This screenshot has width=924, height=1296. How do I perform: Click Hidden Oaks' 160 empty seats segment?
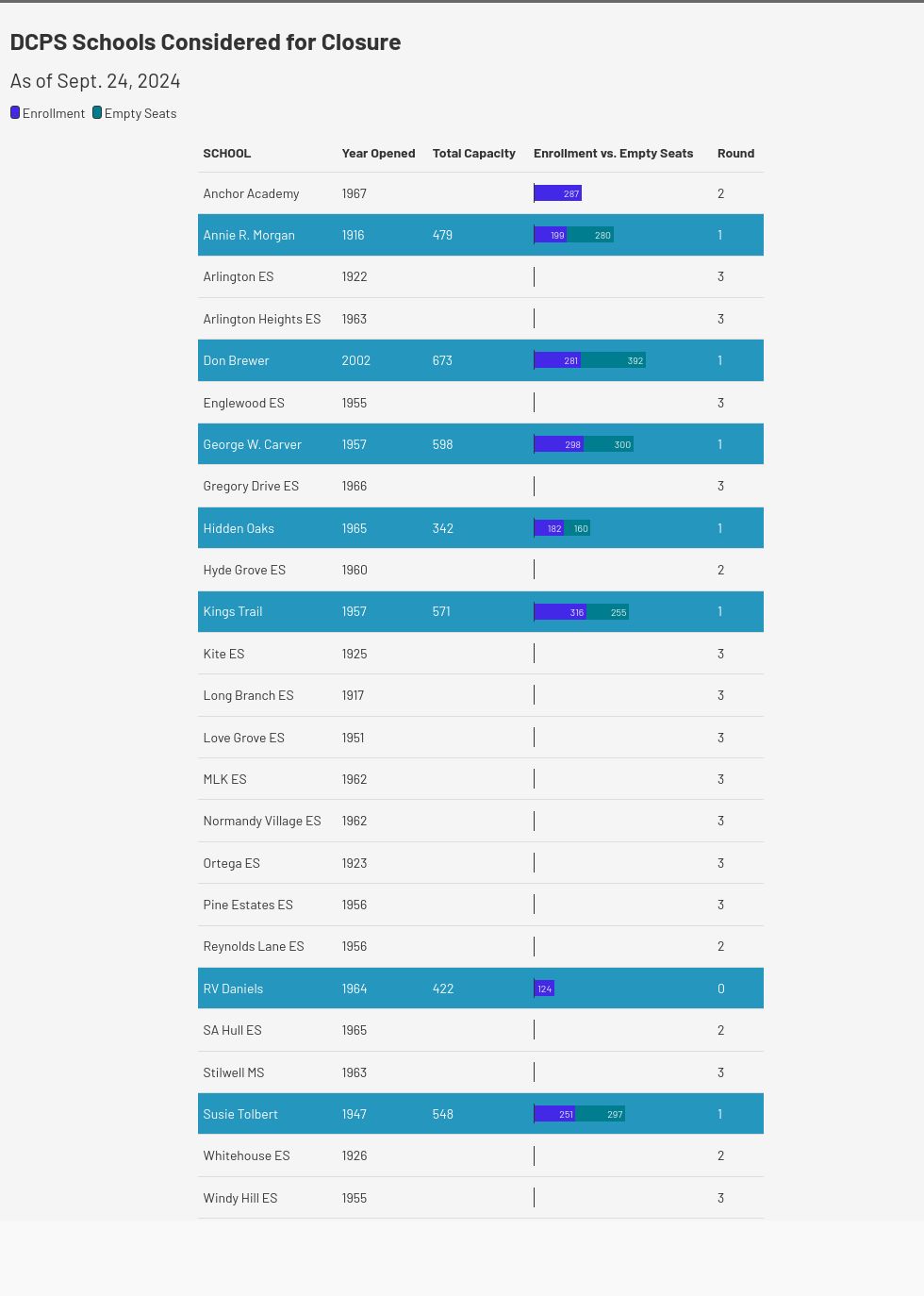tap(578, 528)
